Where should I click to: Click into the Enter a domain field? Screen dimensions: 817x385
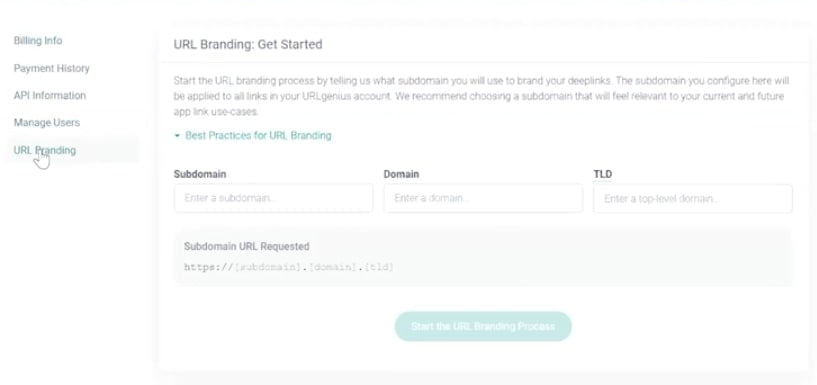pyautogui.click(x=483, y=198)
